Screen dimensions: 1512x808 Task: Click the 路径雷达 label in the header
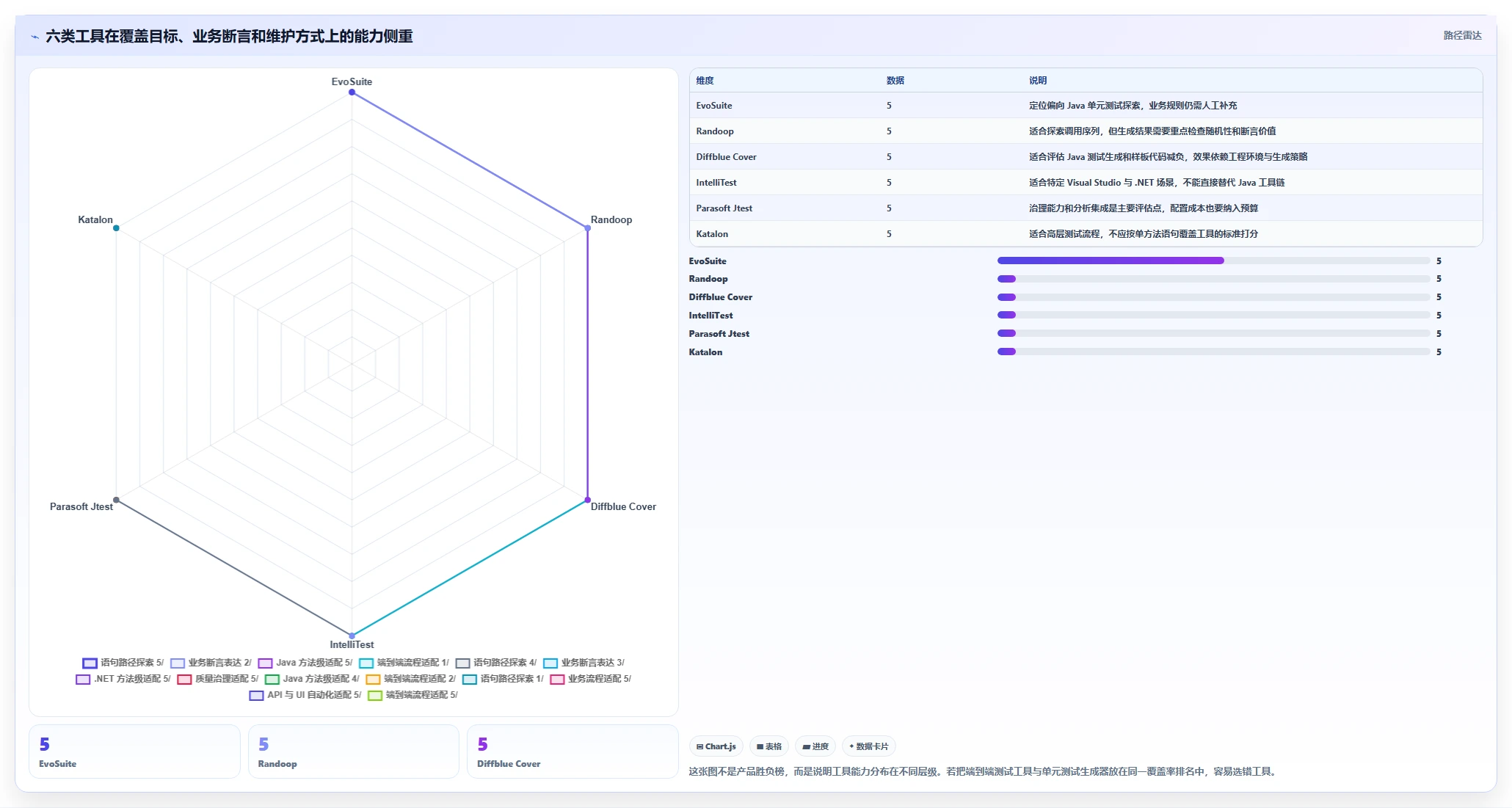coord(1462,35)
